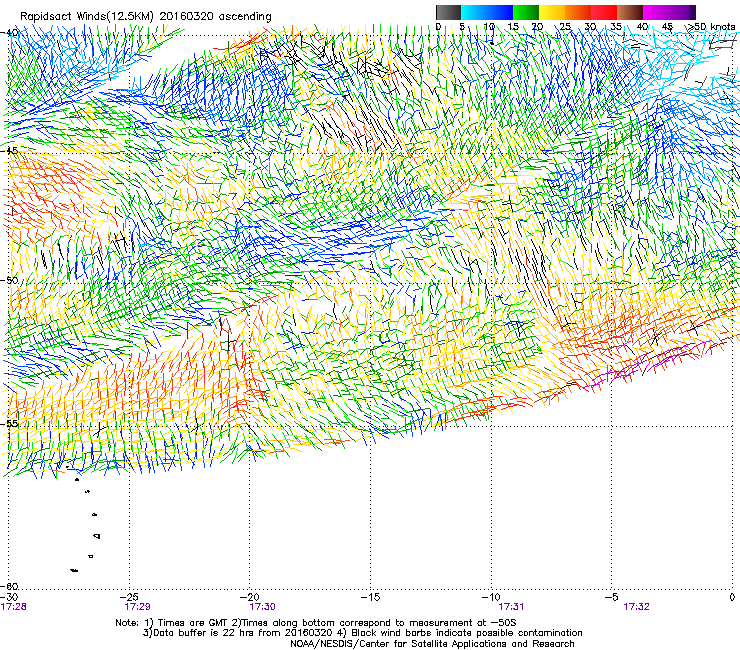Click the '-55' latitude axis label

tap(10, 423)
